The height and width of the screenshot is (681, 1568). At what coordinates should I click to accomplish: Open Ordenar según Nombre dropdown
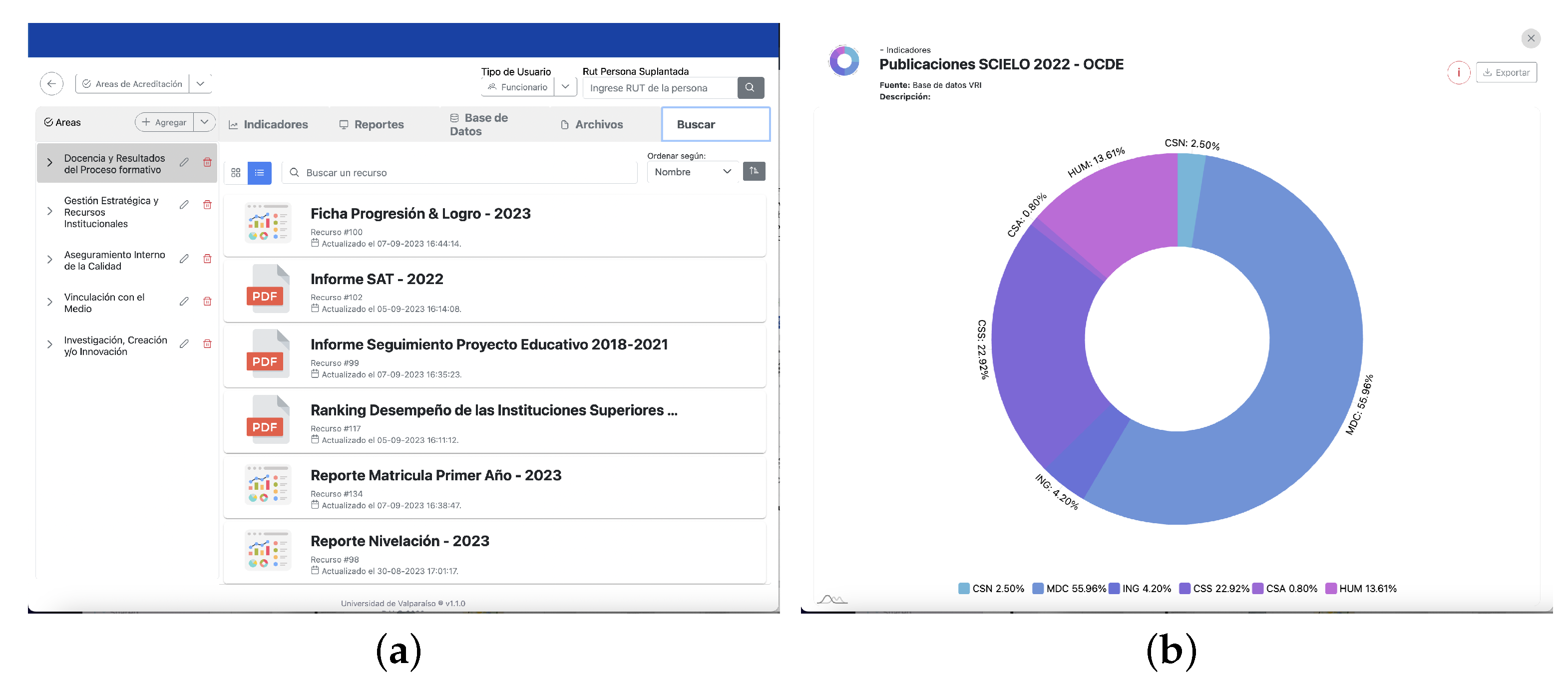692,172
